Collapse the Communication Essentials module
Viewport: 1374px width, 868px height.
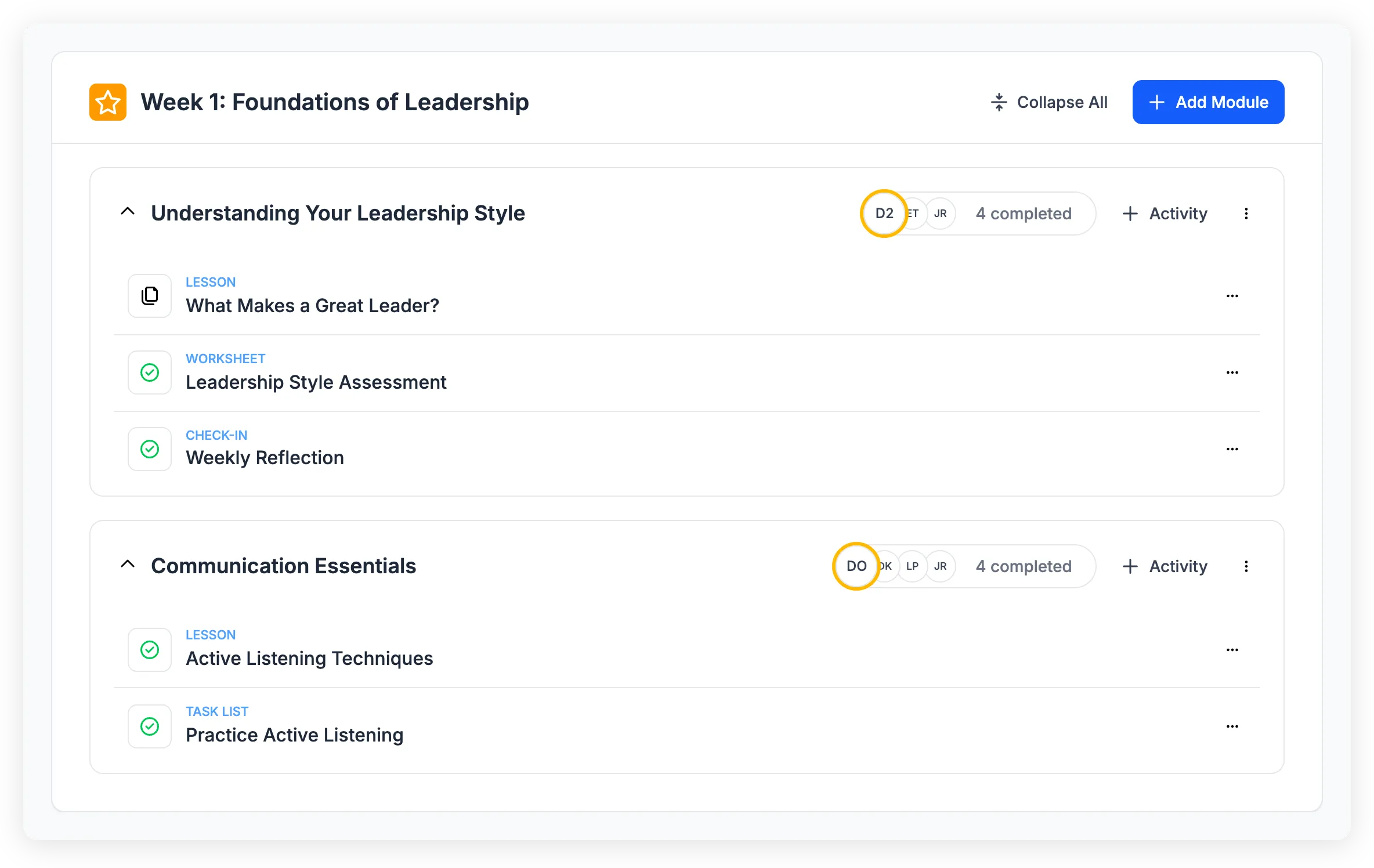click(x=128, y=565)
